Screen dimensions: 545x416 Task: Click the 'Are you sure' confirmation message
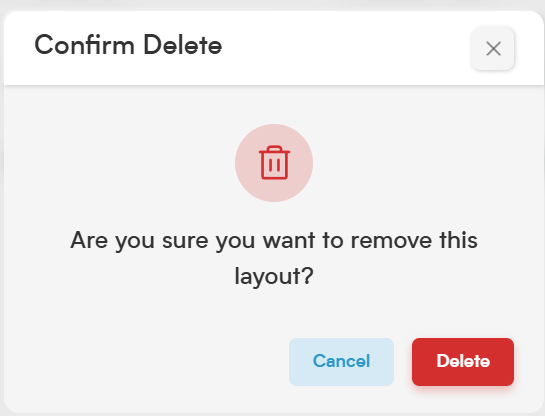(x=274, y=258)
